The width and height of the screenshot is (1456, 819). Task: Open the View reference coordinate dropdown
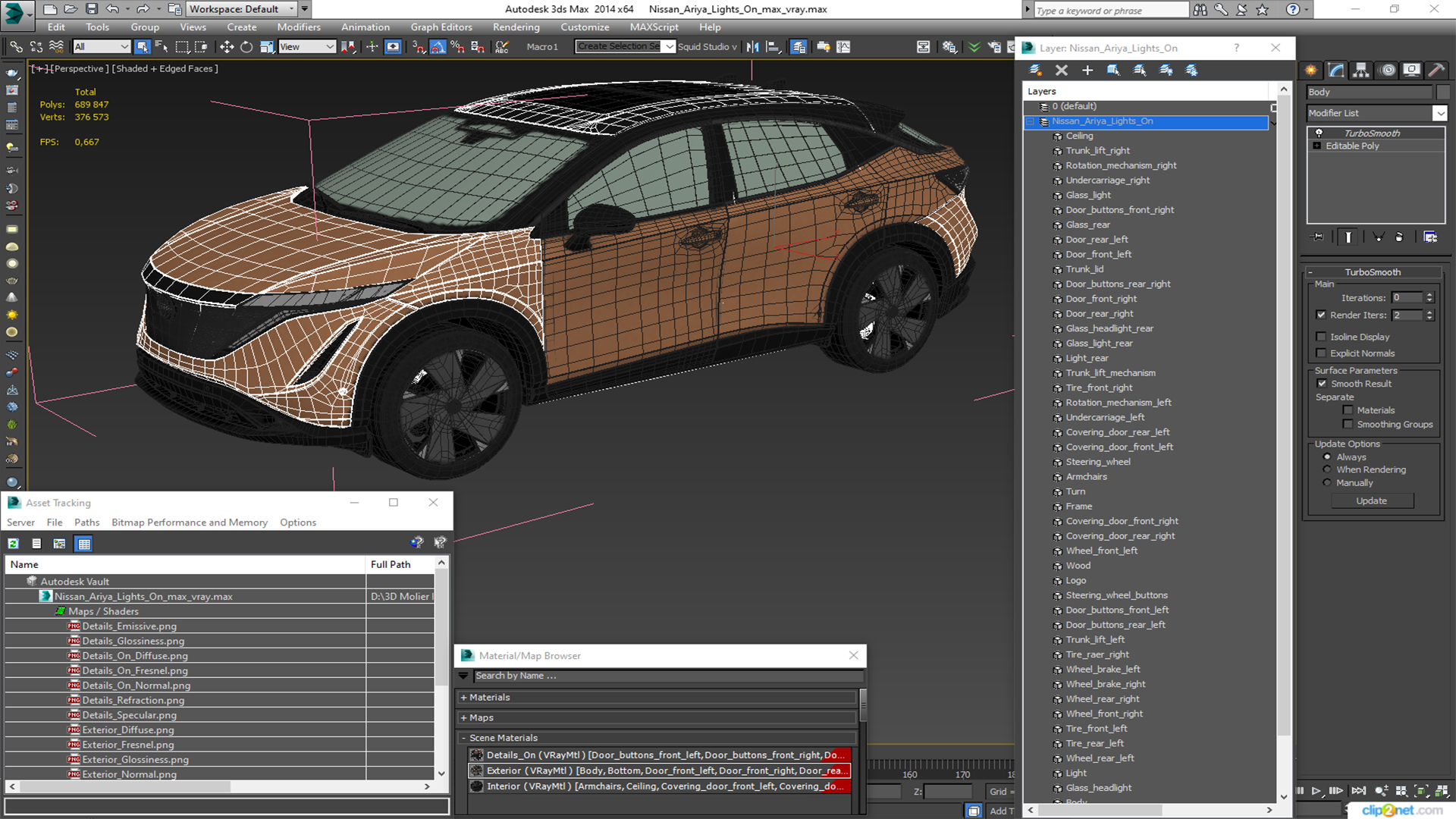307,47
